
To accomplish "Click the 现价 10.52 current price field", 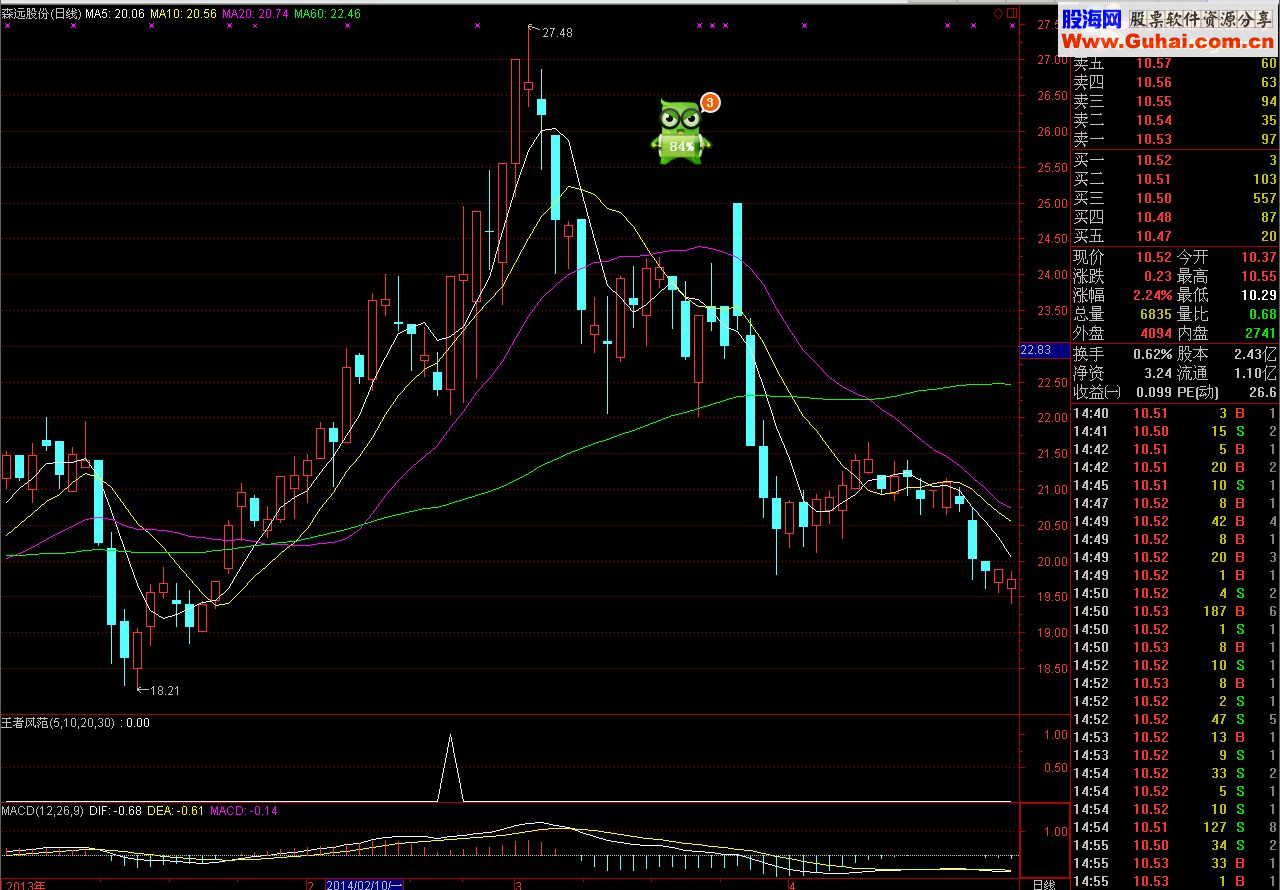I will pyautogui.click(x=1123, y=258).
